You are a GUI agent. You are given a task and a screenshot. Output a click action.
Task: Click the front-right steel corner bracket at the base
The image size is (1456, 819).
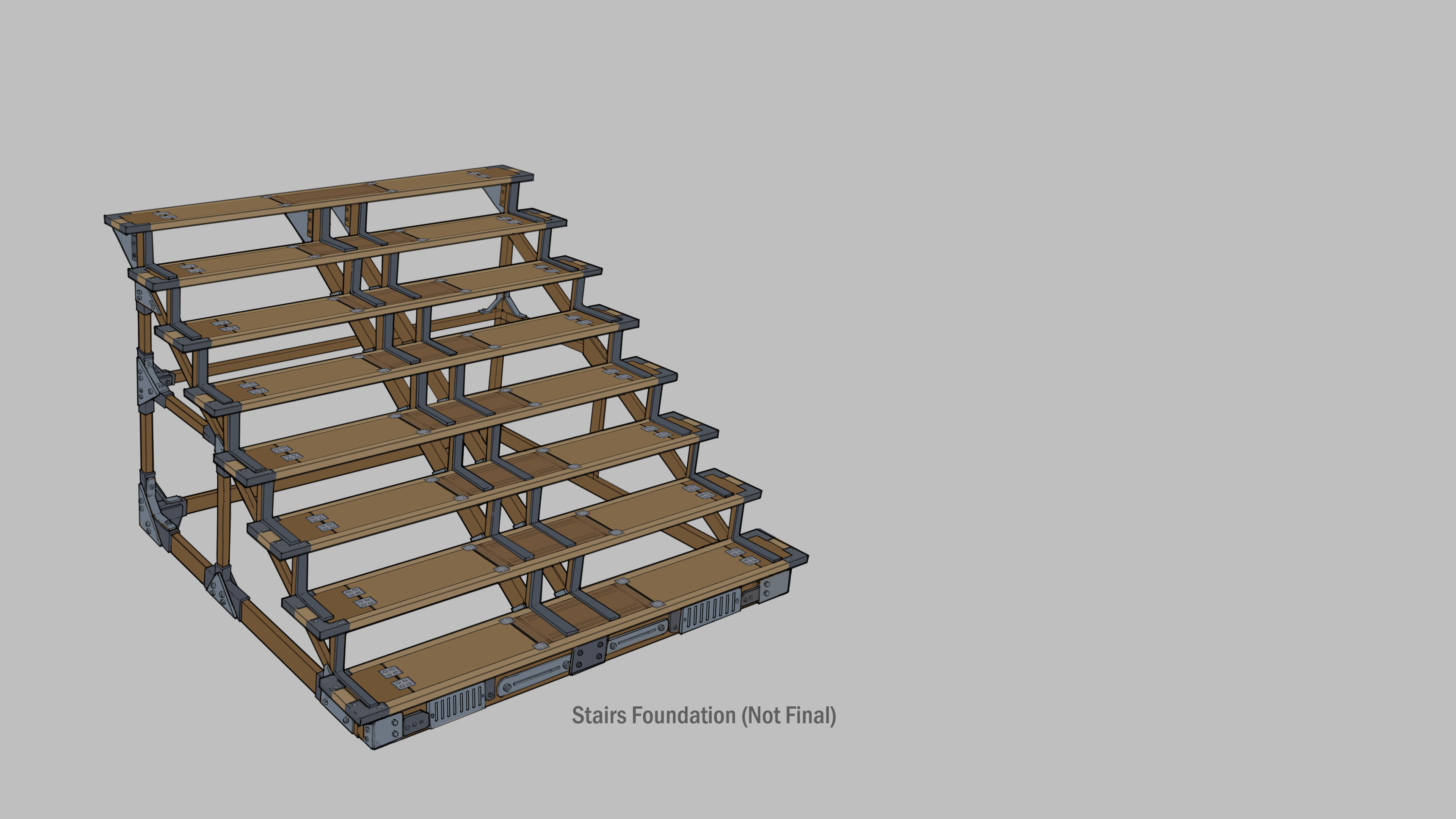tap(775, 587)
